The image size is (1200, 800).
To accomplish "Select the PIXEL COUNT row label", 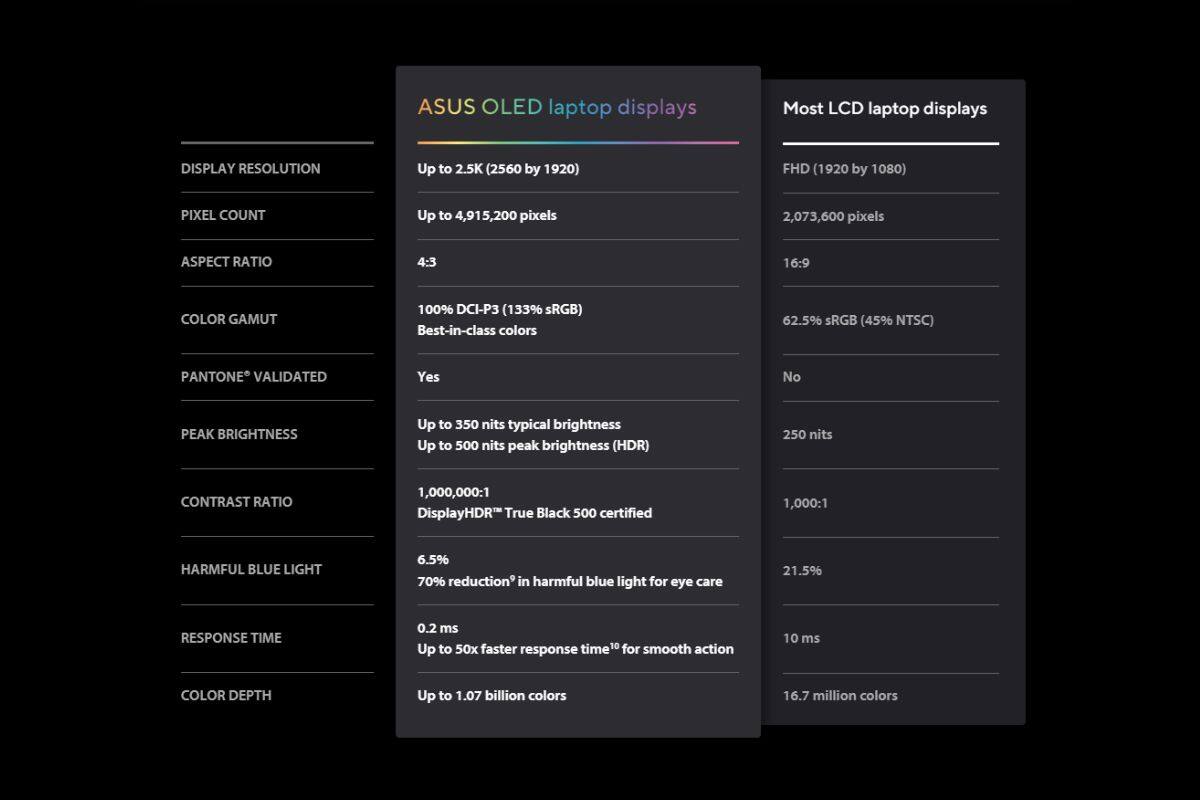I will pos(223,215).
